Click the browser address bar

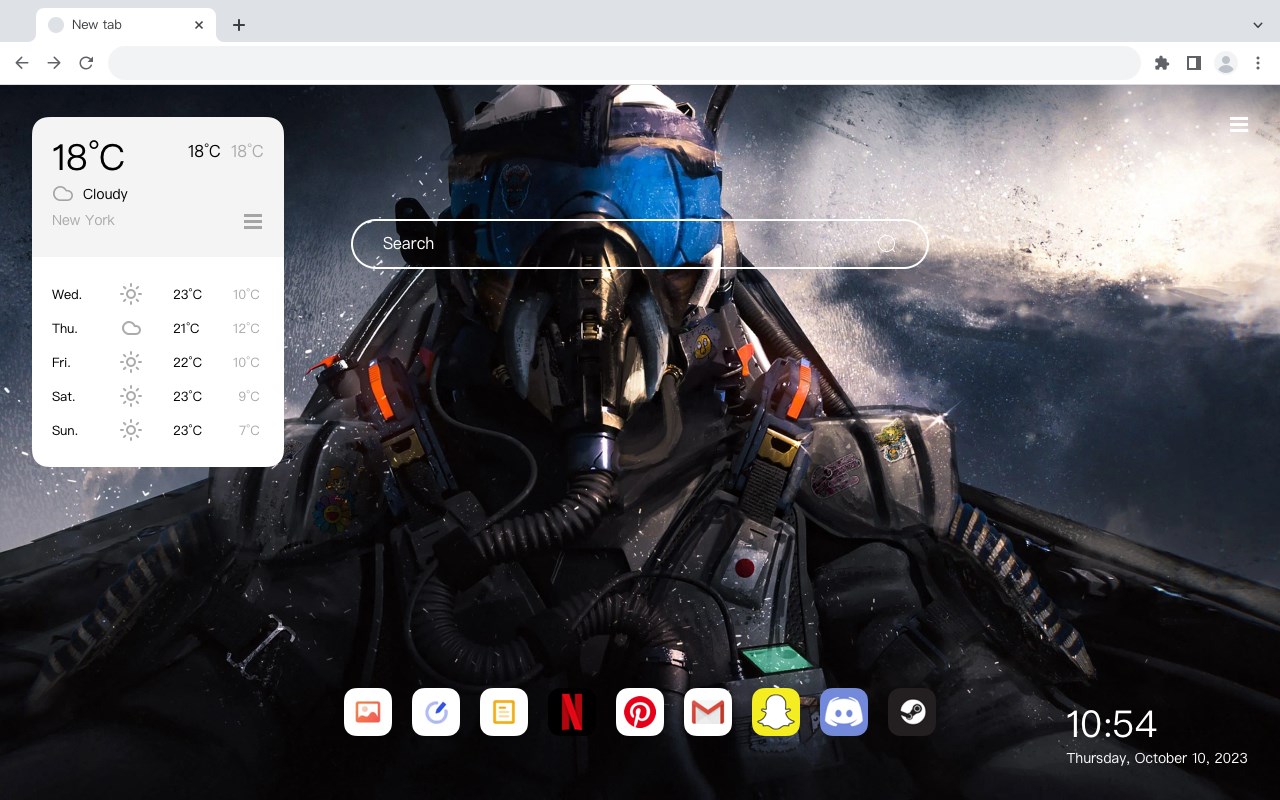624,63
